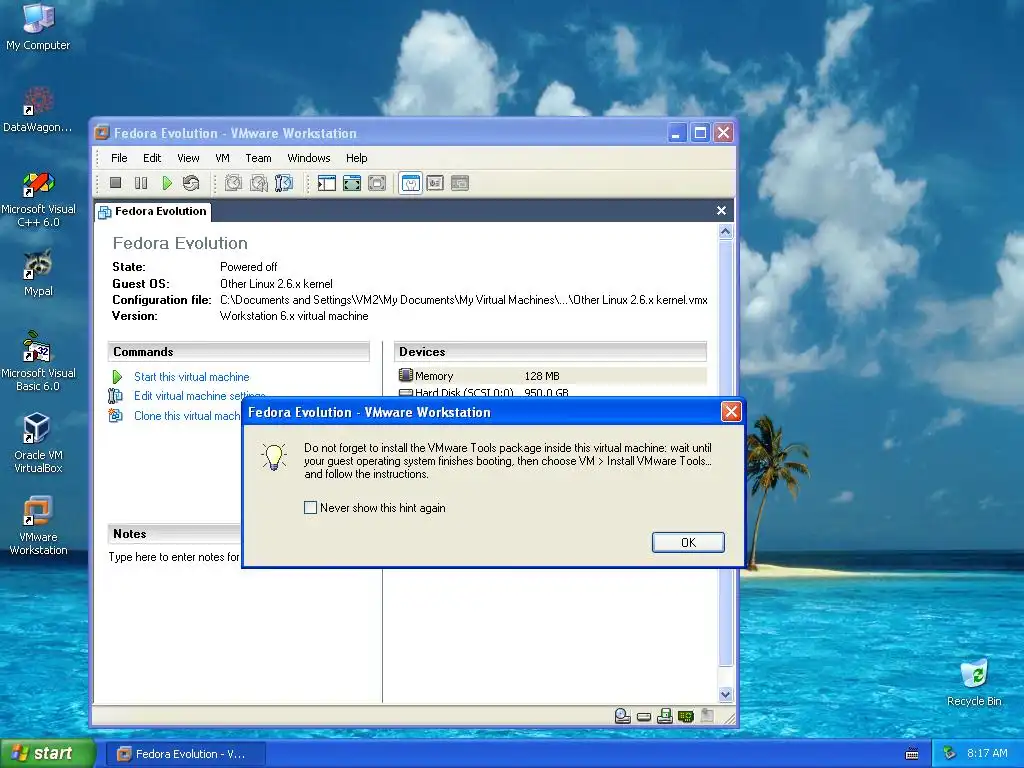Click the Reset toolbar icon

(x=191, y=184)
